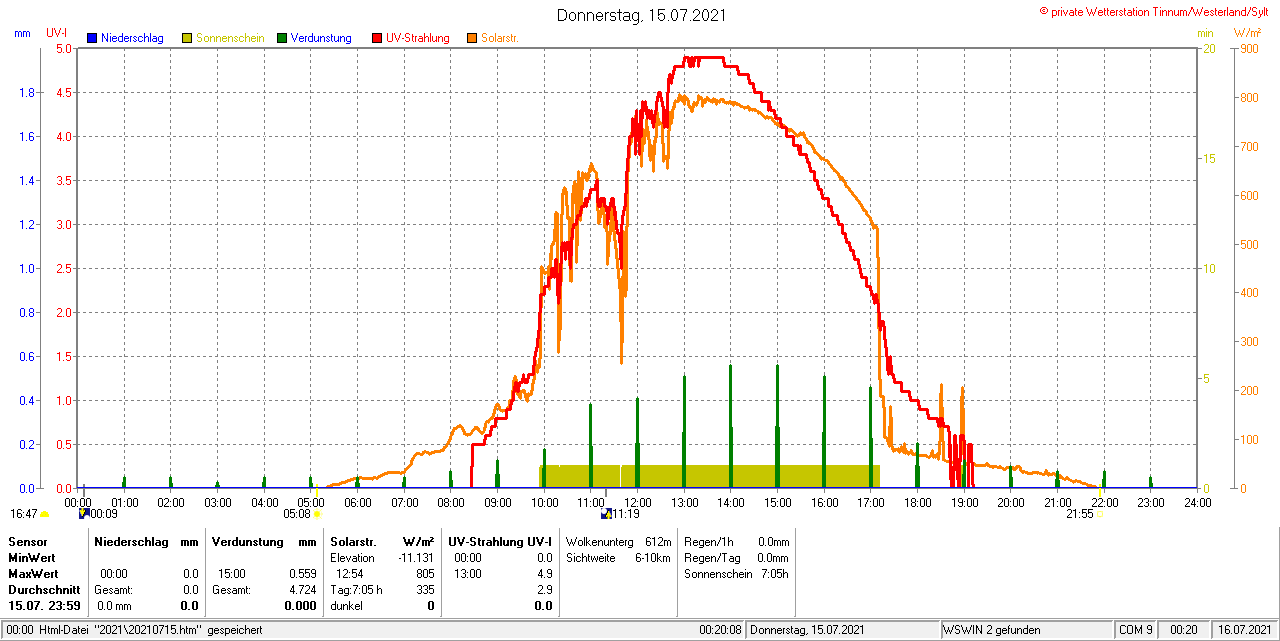This screenshot has width=1280, height=641.
Task: Click the Regen/1h 0.0mm entry
Action: click(x=736, y=541)
